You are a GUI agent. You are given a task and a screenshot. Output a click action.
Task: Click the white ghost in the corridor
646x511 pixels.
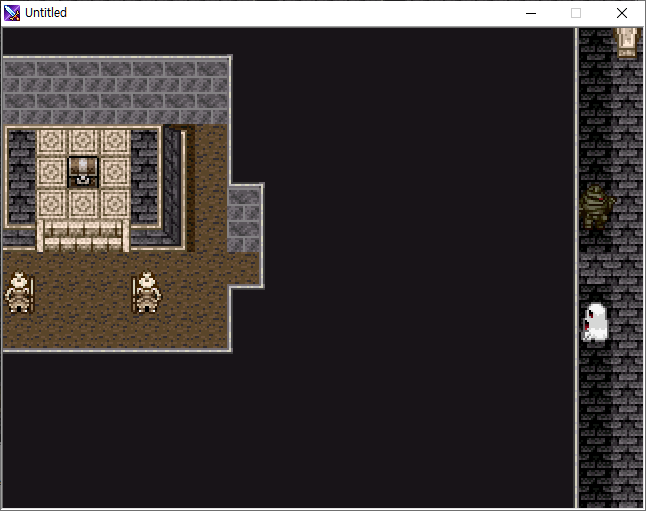(x=595, y=322)
